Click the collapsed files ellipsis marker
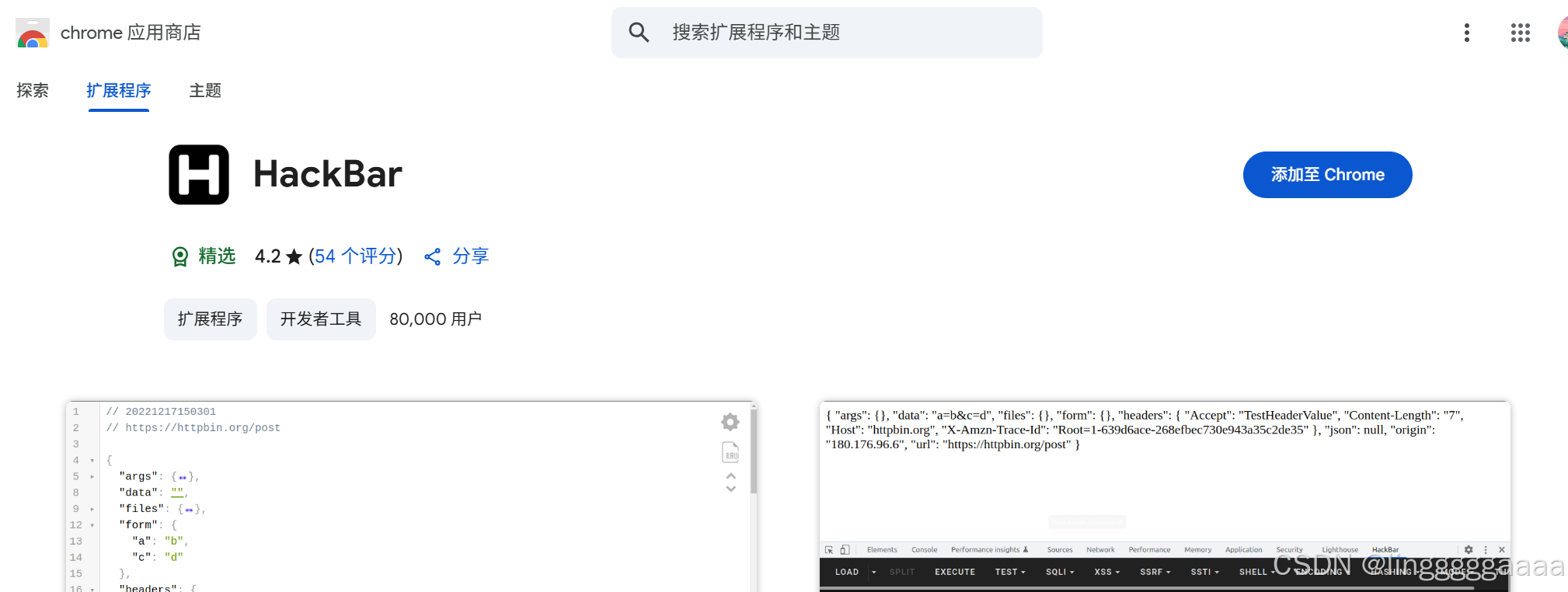Viewport: 1568px width, 592px height. (x=189, y=510)
